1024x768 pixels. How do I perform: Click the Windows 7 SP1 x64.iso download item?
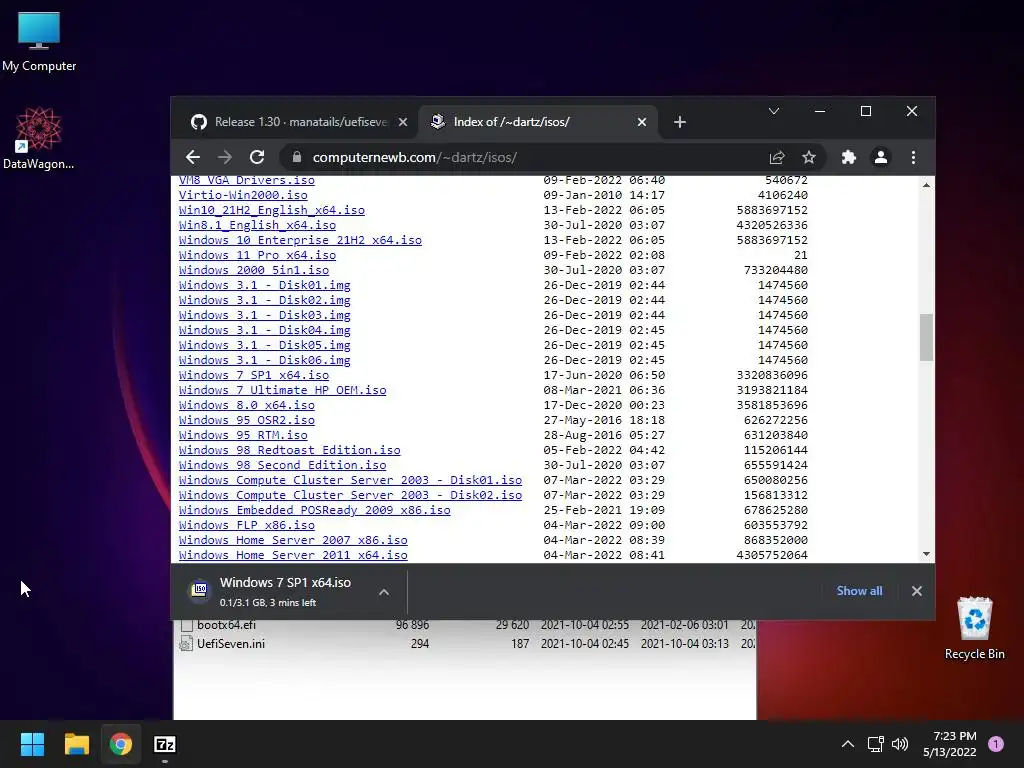[285, 591]
